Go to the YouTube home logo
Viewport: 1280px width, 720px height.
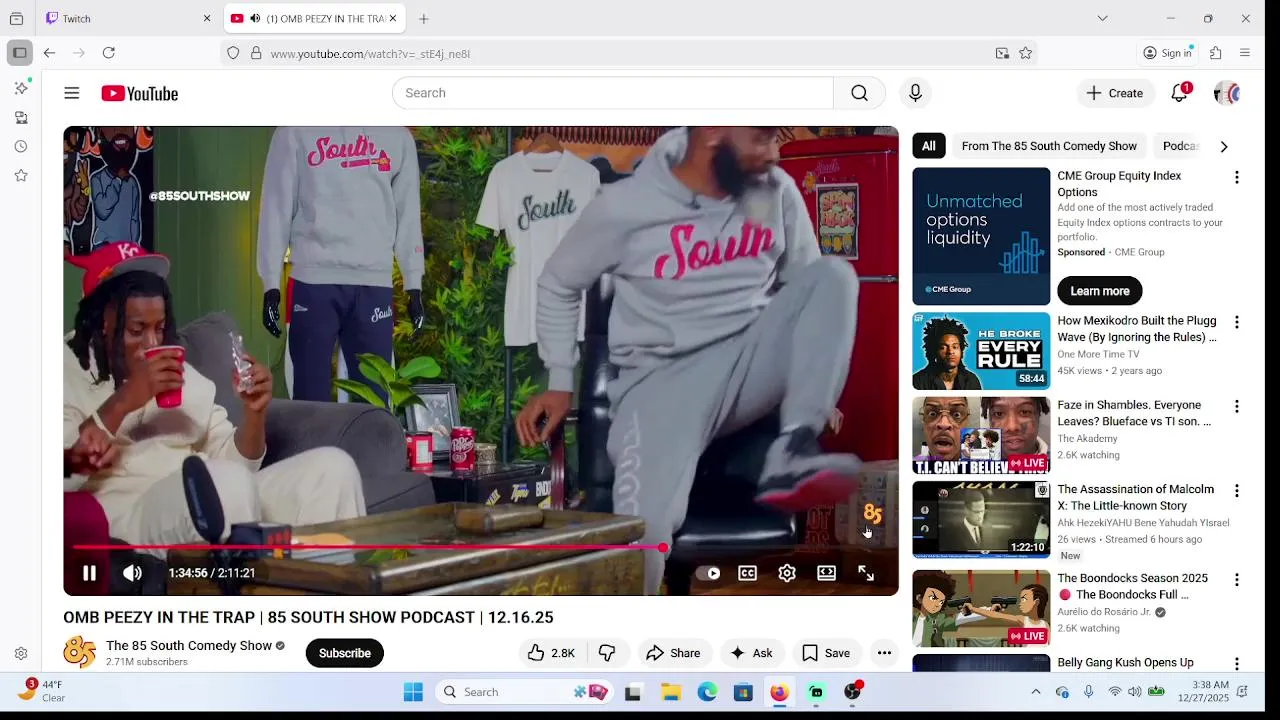[x=140, y=93]
